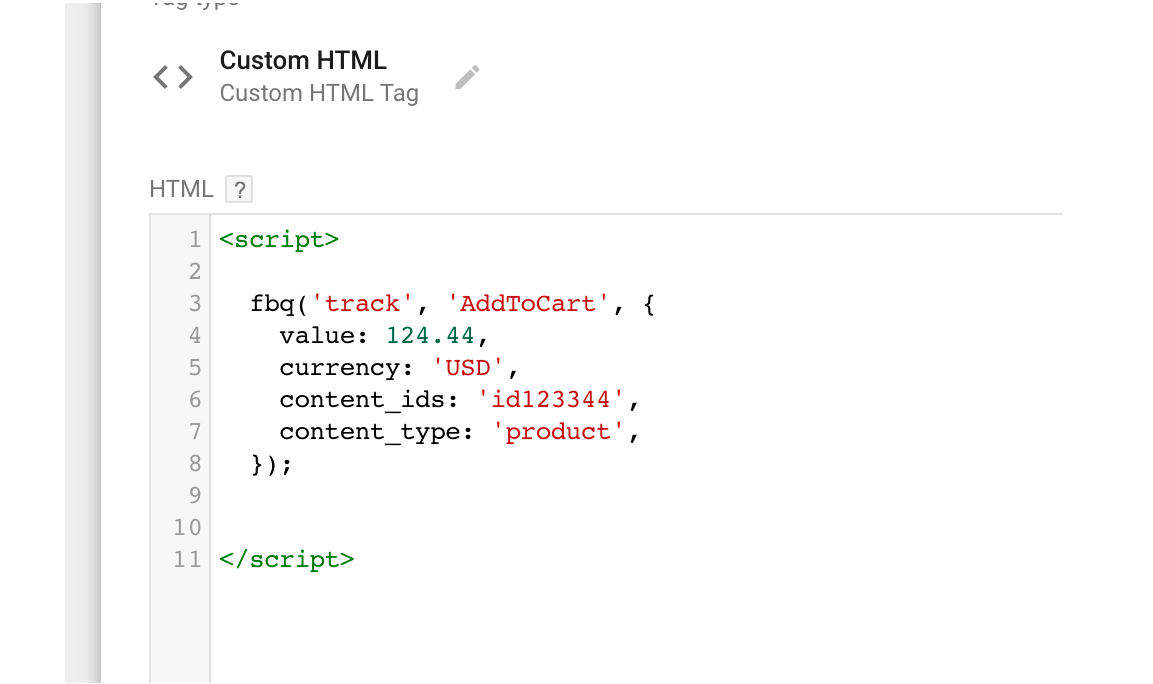Click the opening script tag on line 1

click(279, 239)
